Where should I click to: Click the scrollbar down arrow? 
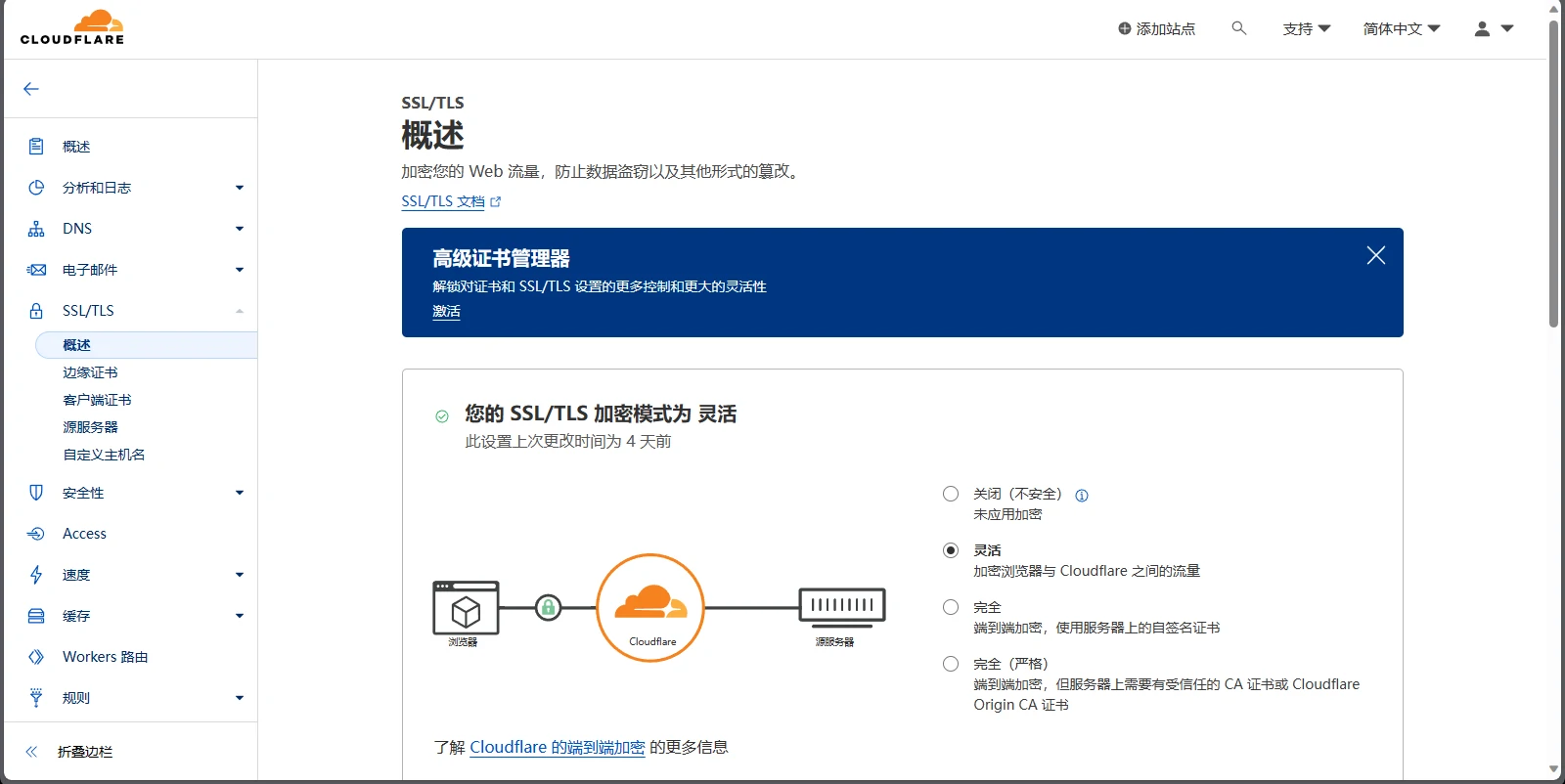tap(1554, 770)
